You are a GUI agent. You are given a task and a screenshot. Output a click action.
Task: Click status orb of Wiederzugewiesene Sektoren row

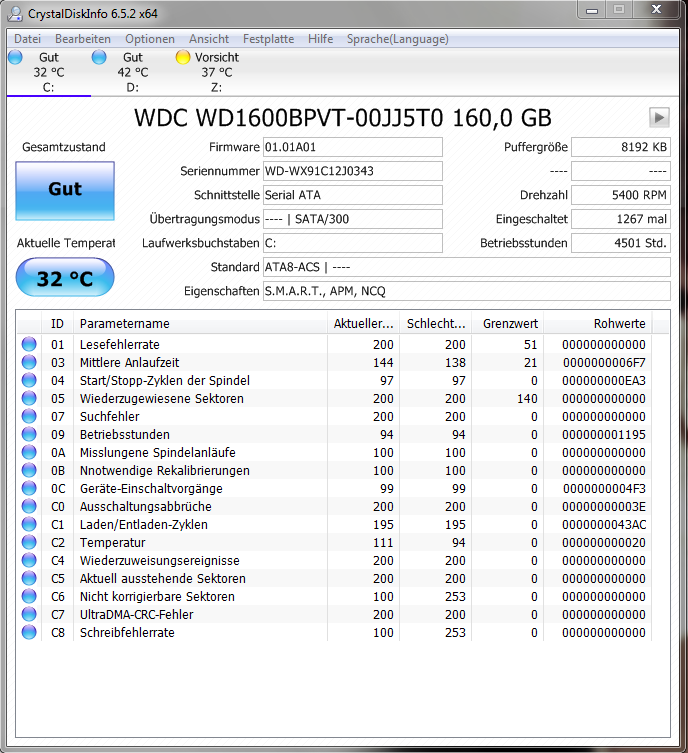[29, 398]
